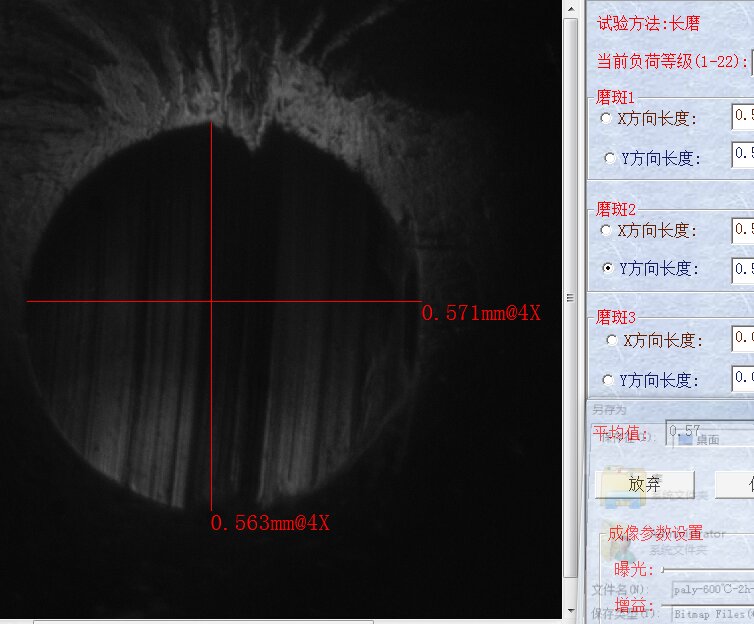The height and width of the screenshot is (624, 754).
Task: Focus 磨斑2 Y方向长度 value field
Action: click(x=742, y=269)
